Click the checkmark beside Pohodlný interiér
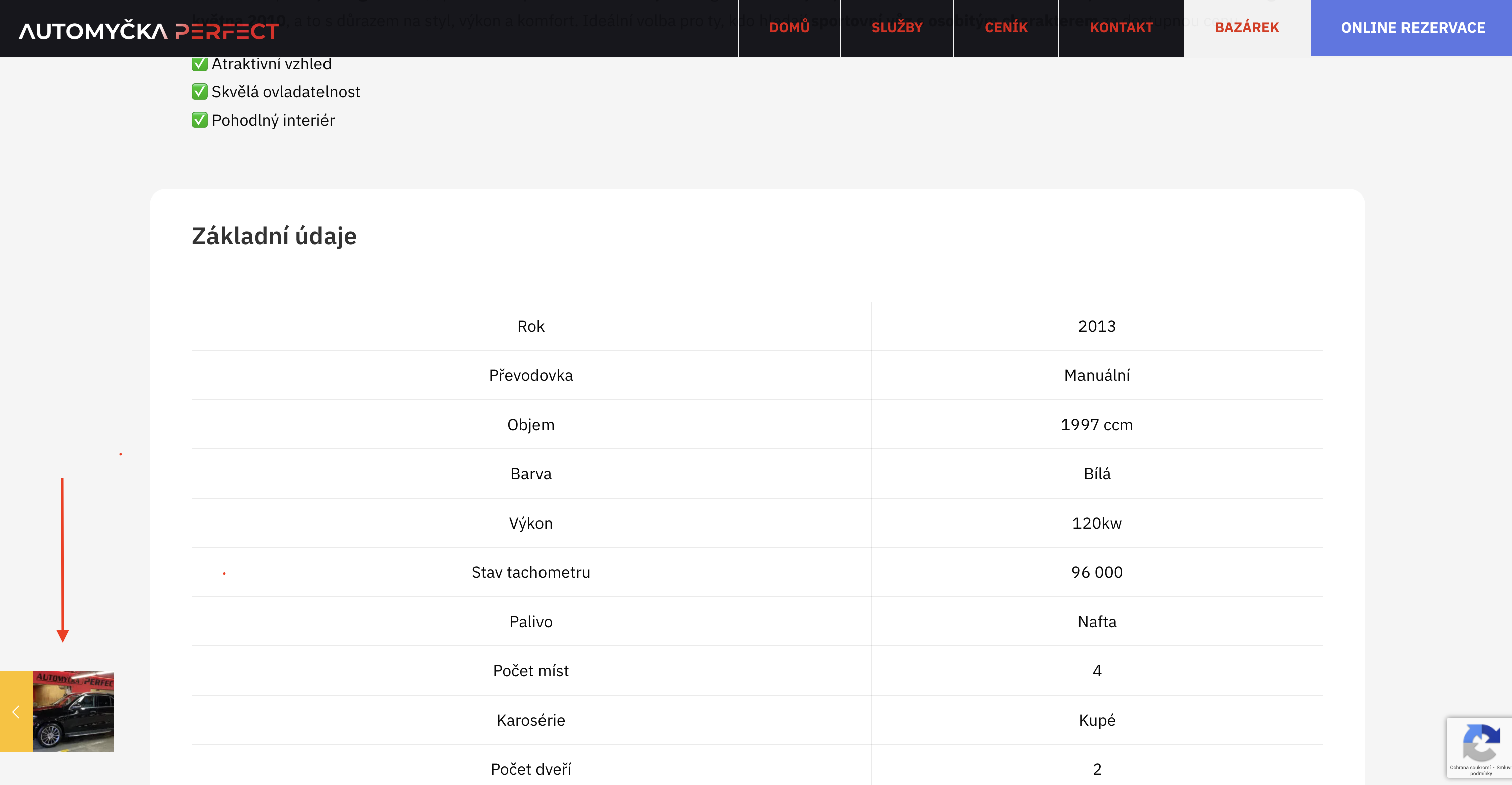 (x=199, y=120)
